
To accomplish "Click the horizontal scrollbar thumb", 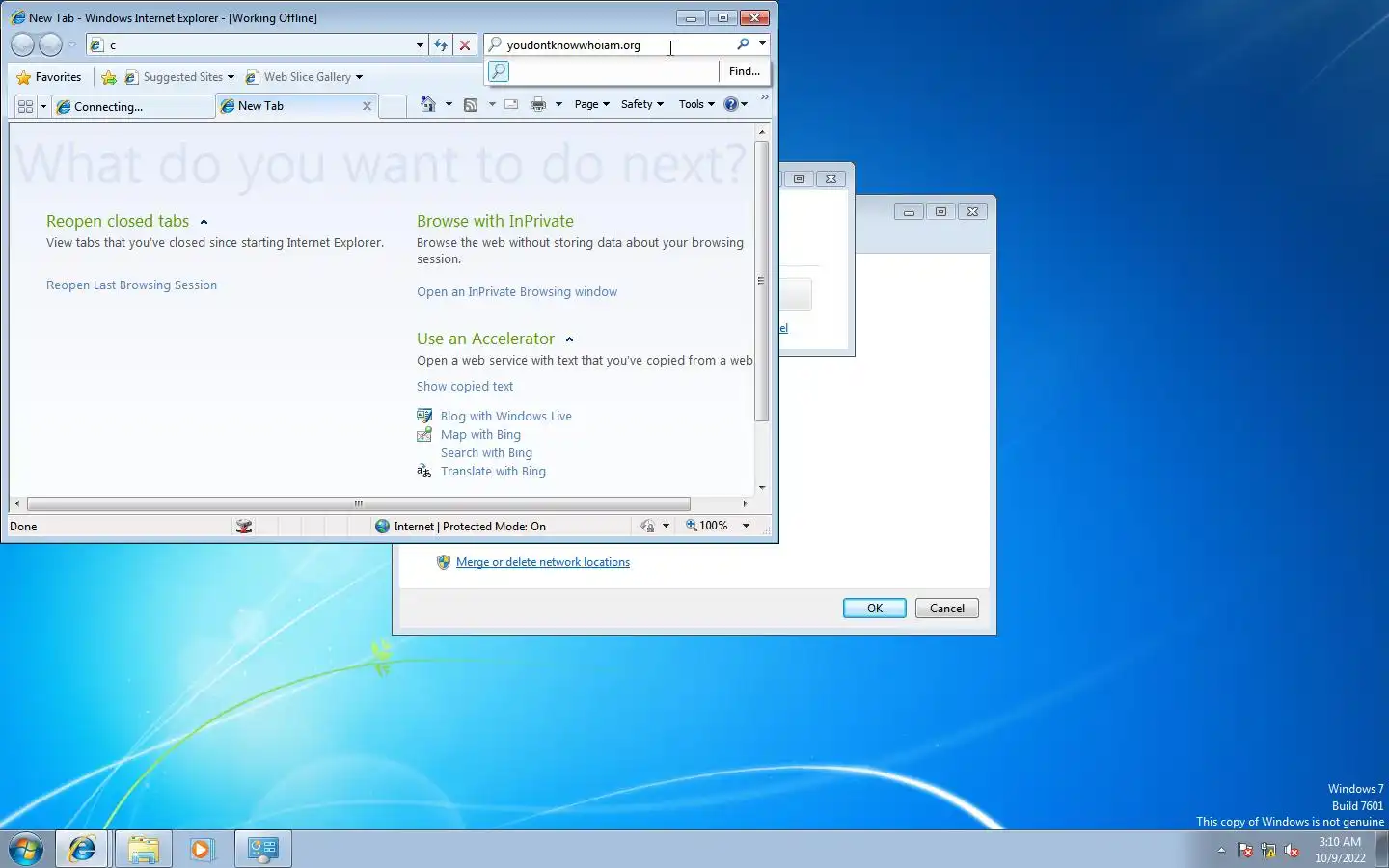I will point(359,503).
